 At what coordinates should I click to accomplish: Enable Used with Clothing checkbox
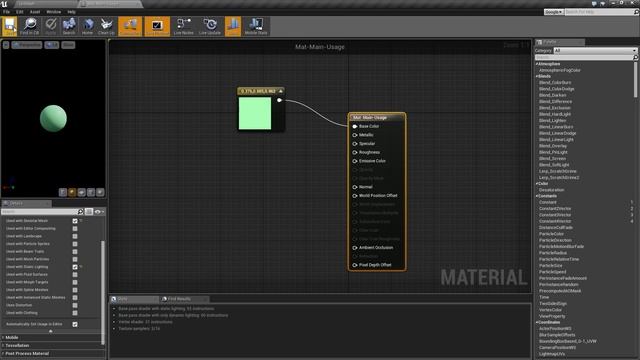(x=75, y=313)
